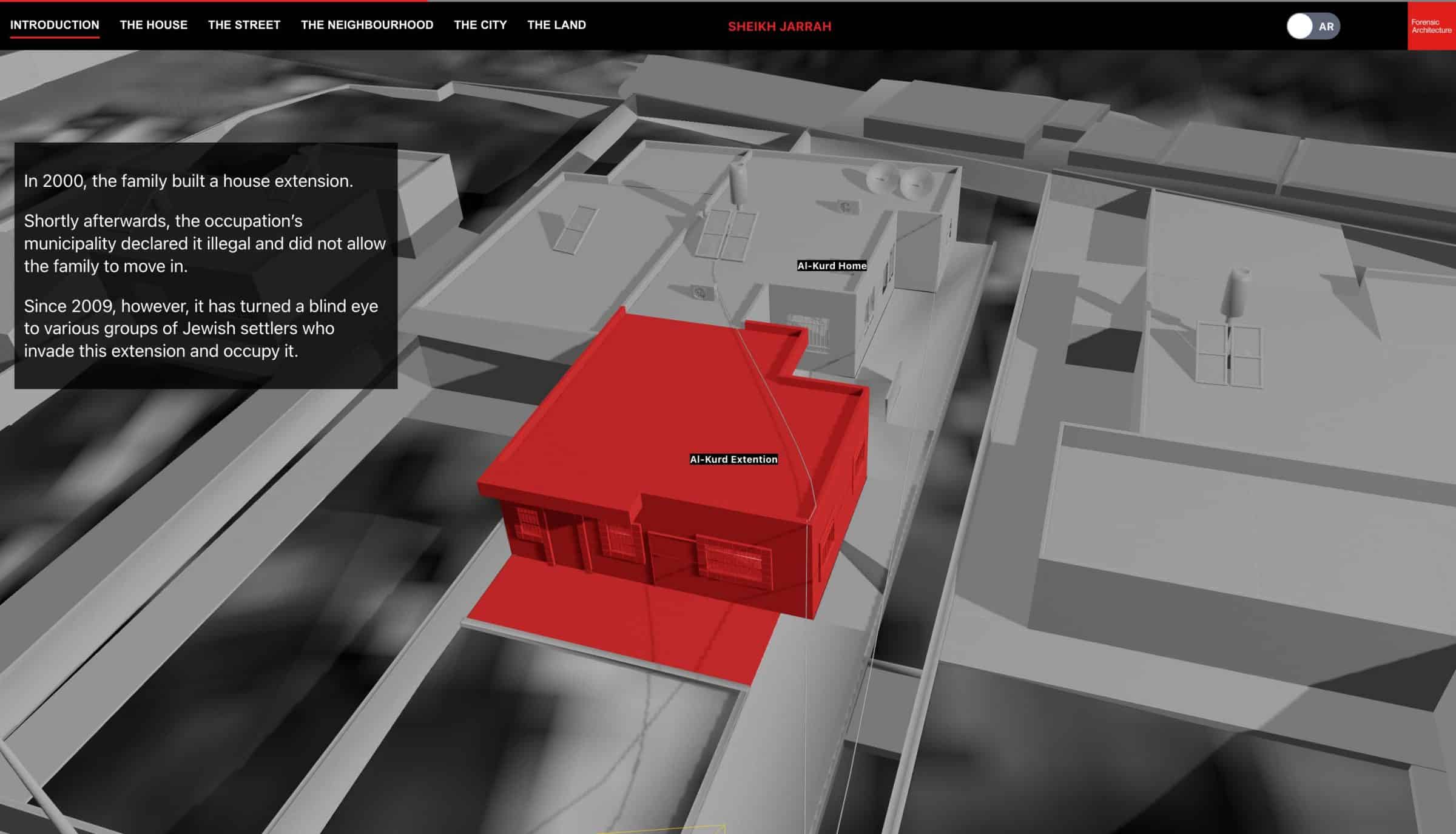Click the Al-Kurd Home label
Image resolution: width=1456 pixels, height=834 pixels.
(x=832, y=264)
